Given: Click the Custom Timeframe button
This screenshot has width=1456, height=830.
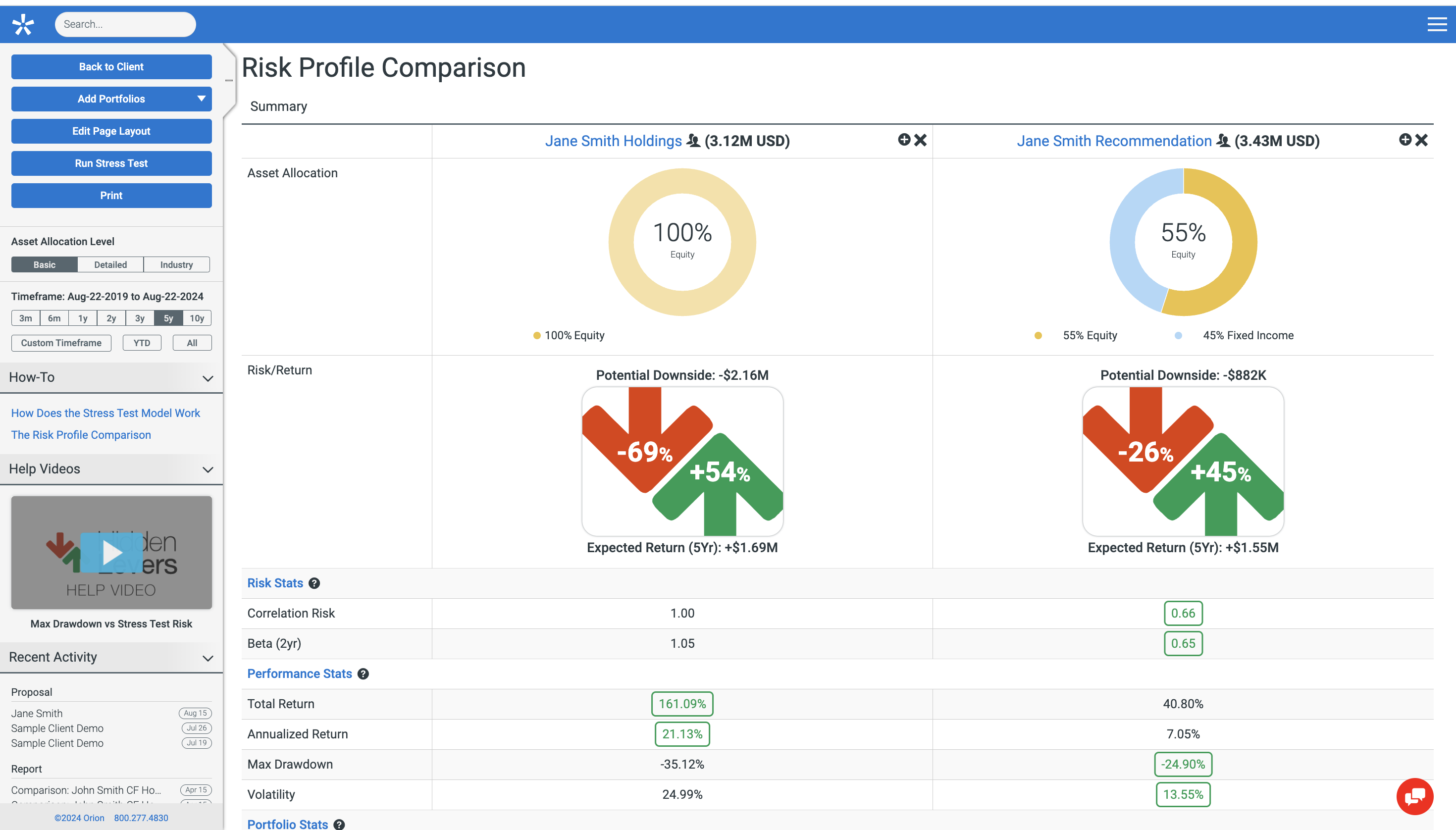Looking at the screenshot, I should 61,343.
